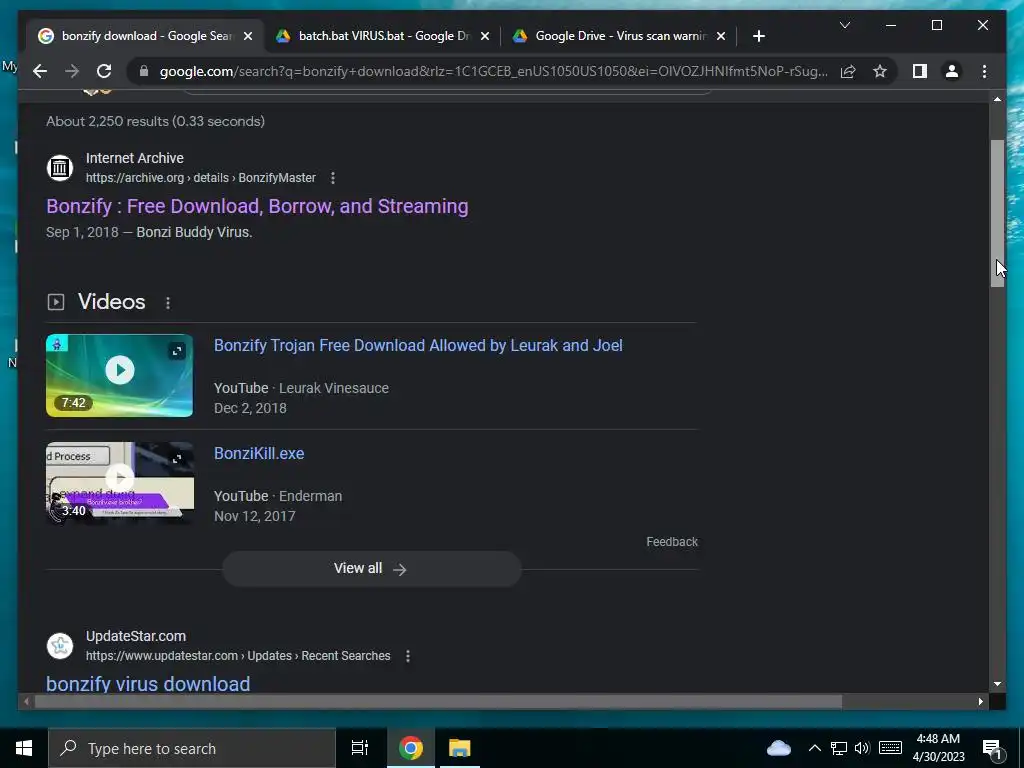Open more options for UpdateStar result
Image resolution: width=1024 pixels, height=768 pixels.
coord(408,656)
